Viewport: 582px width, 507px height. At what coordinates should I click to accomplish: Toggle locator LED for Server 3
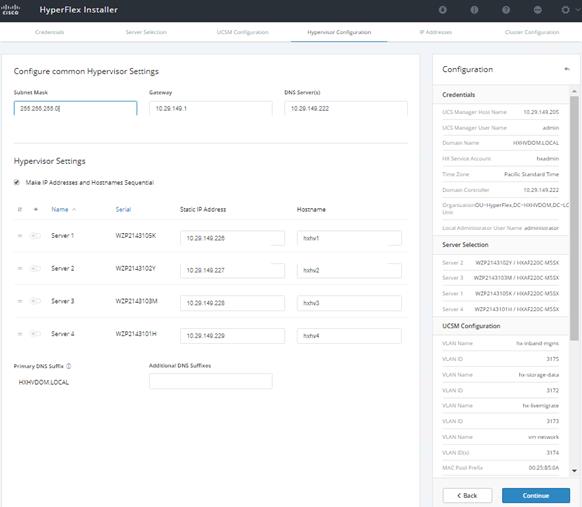pyautogui.click(x=35, y=301)
